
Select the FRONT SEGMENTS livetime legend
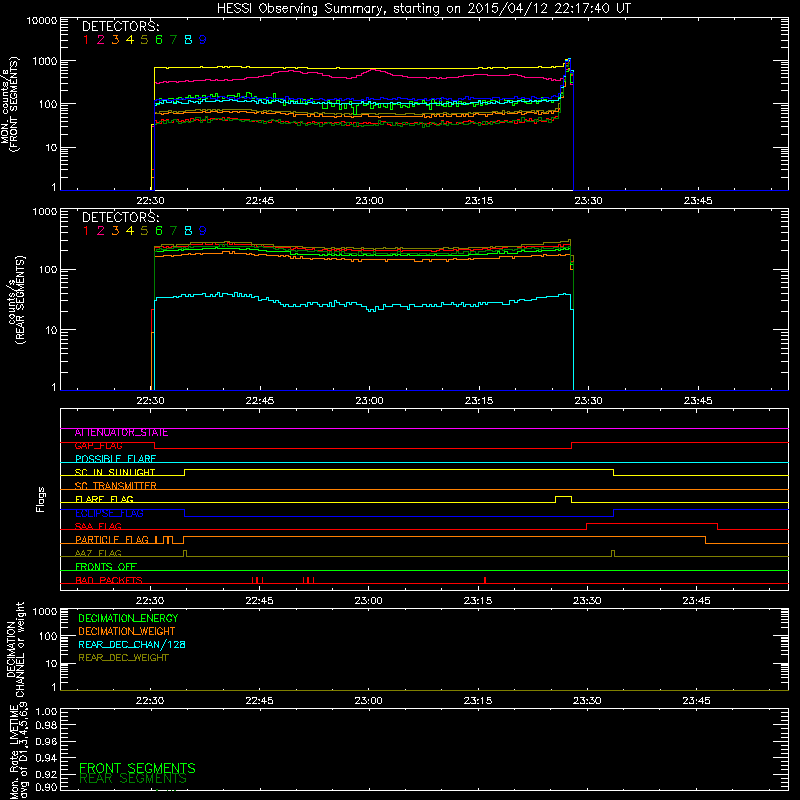pyautogui.click(x=137, y=768)
